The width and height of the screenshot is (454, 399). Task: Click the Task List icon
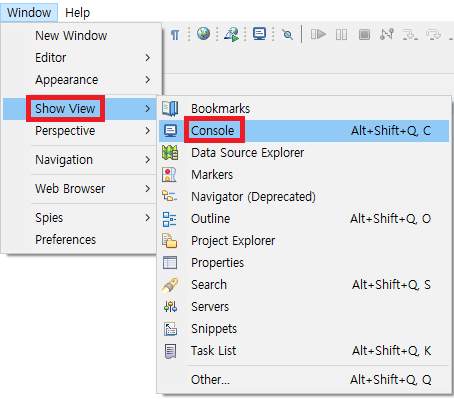[x=170, y=351]
